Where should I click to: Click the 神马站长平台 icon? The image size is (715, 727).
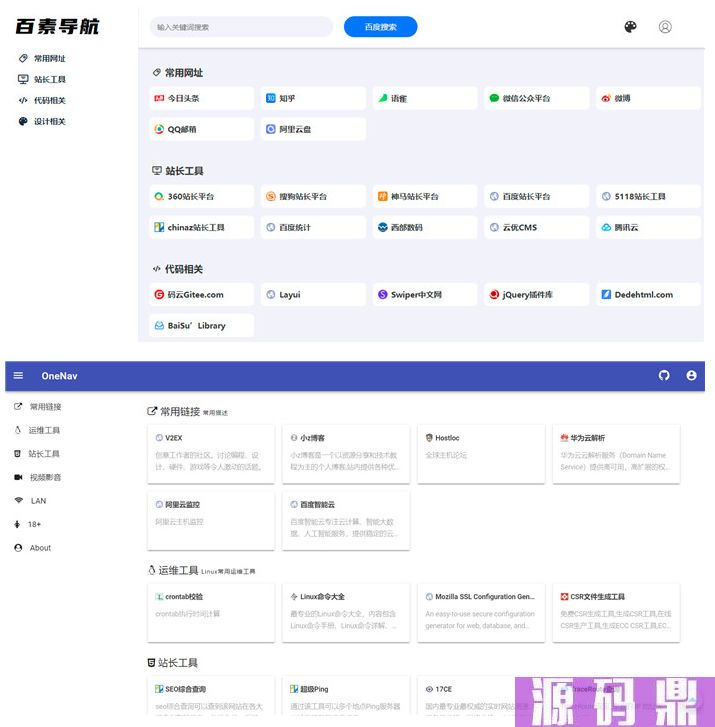click(x=383, y=197)
